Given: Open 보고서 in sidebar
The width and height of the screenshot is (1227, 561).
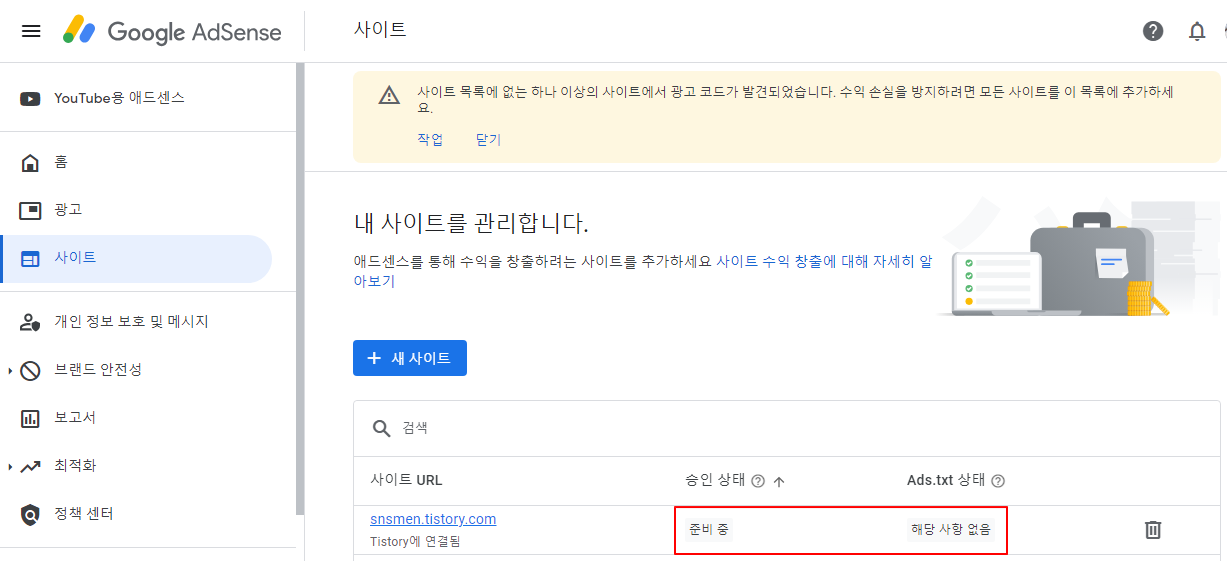Looking at the screenshot, I should pyautogui.click(x=75, y=418).
